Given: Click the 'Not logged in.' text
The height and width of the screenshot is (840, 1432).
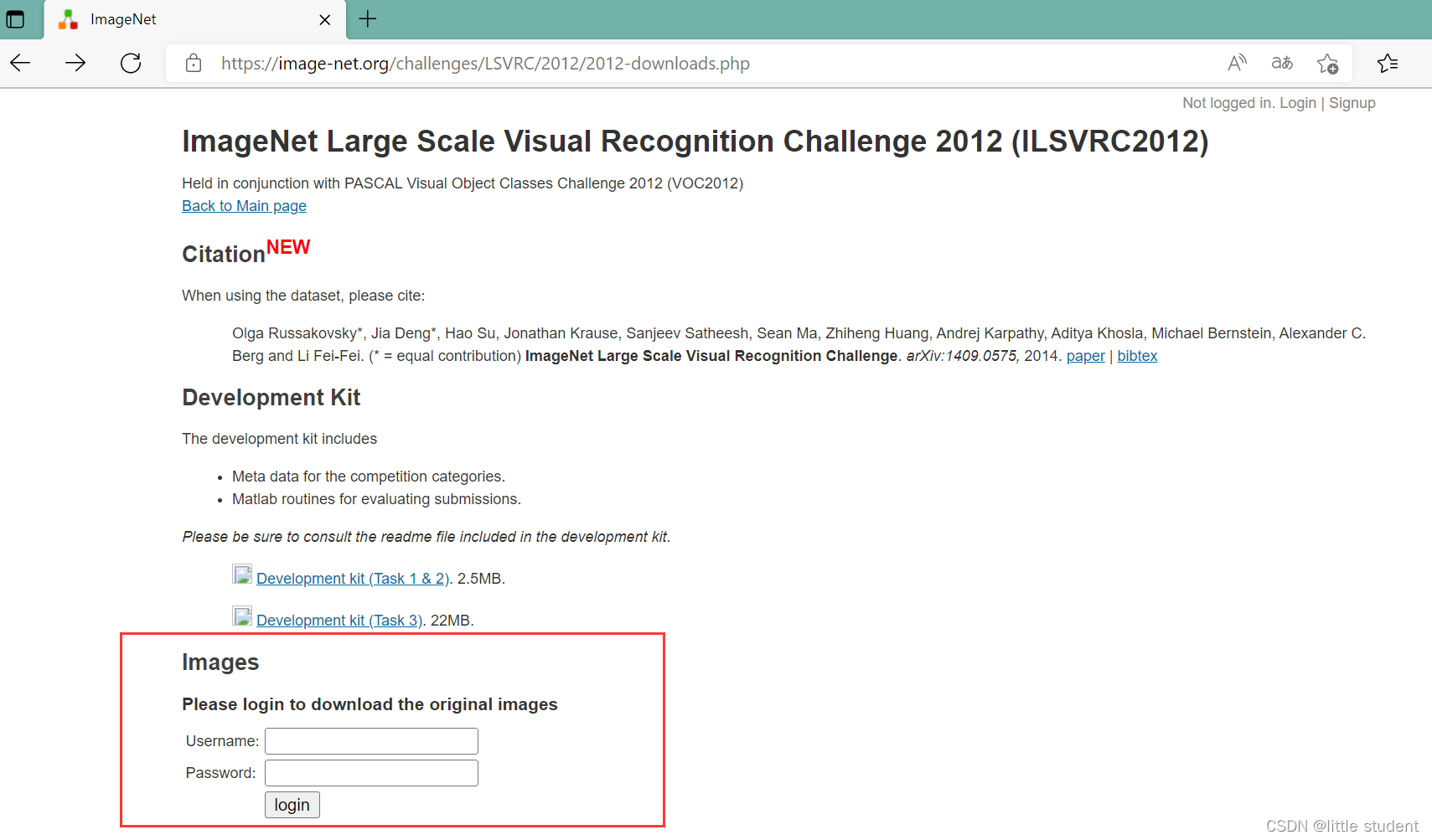Looking at the screenshot, I should (x=1228, y=103).
